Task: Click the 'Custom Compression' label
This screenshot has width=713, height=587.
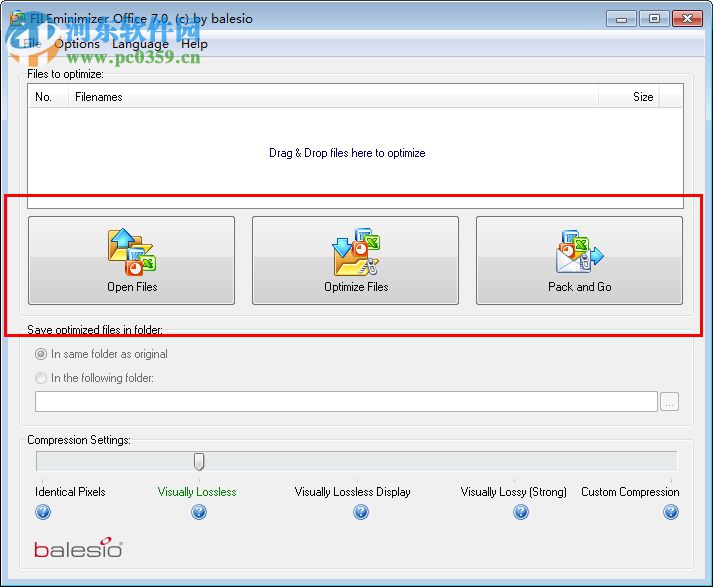Action: click(x=630, y=492)
